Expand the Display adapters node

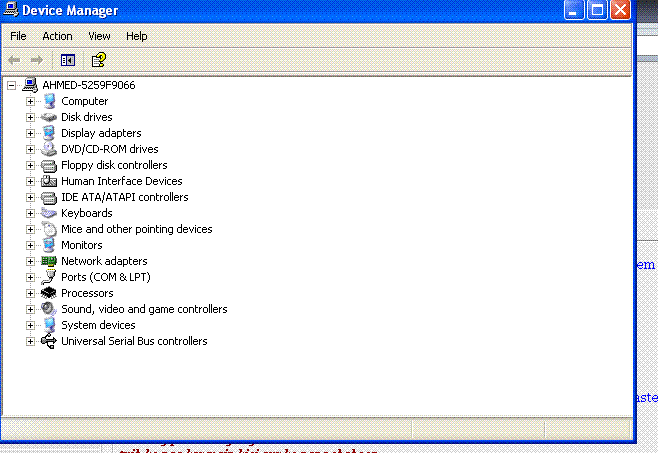30,133
